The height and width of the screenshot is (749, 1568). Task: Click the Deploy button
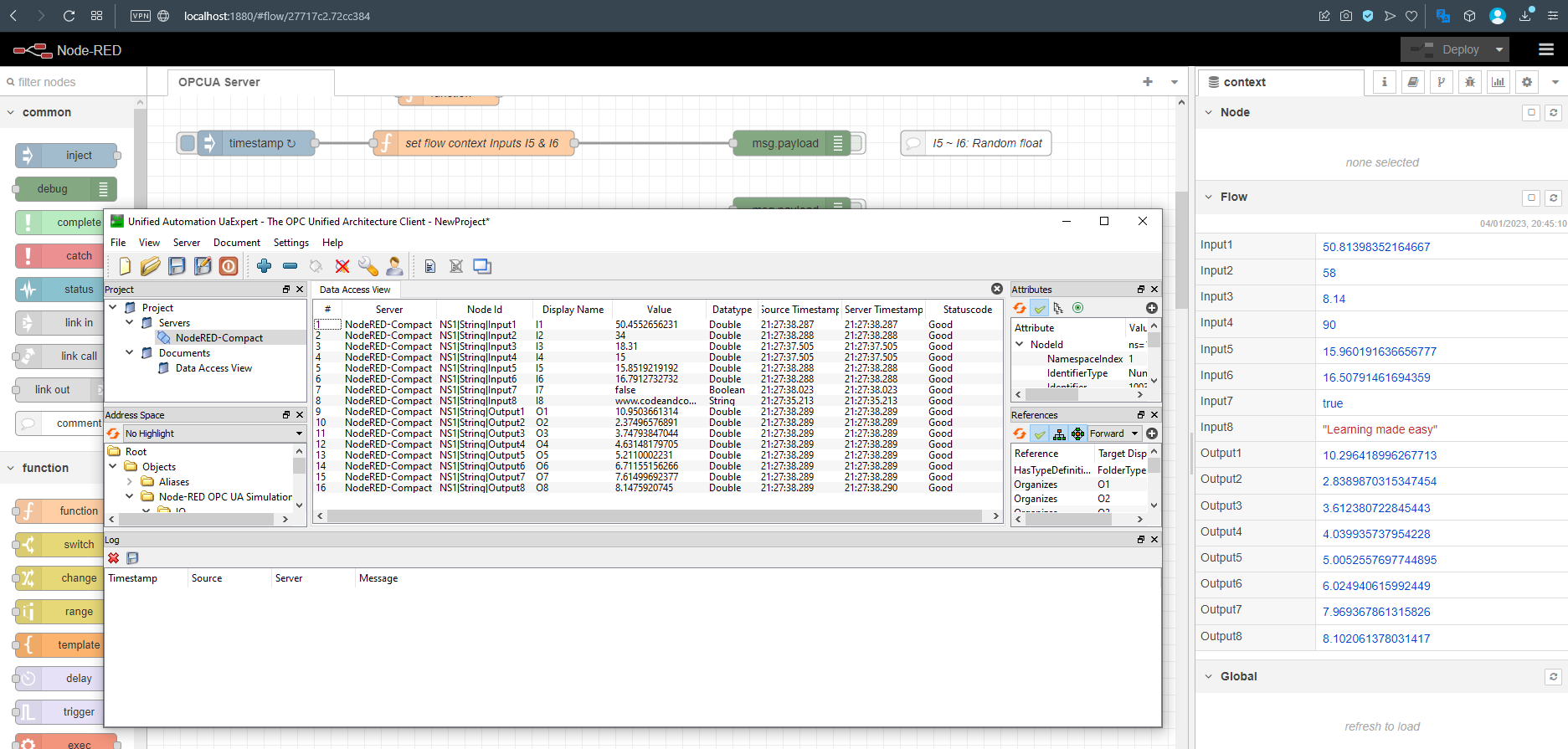point(1447,49)
